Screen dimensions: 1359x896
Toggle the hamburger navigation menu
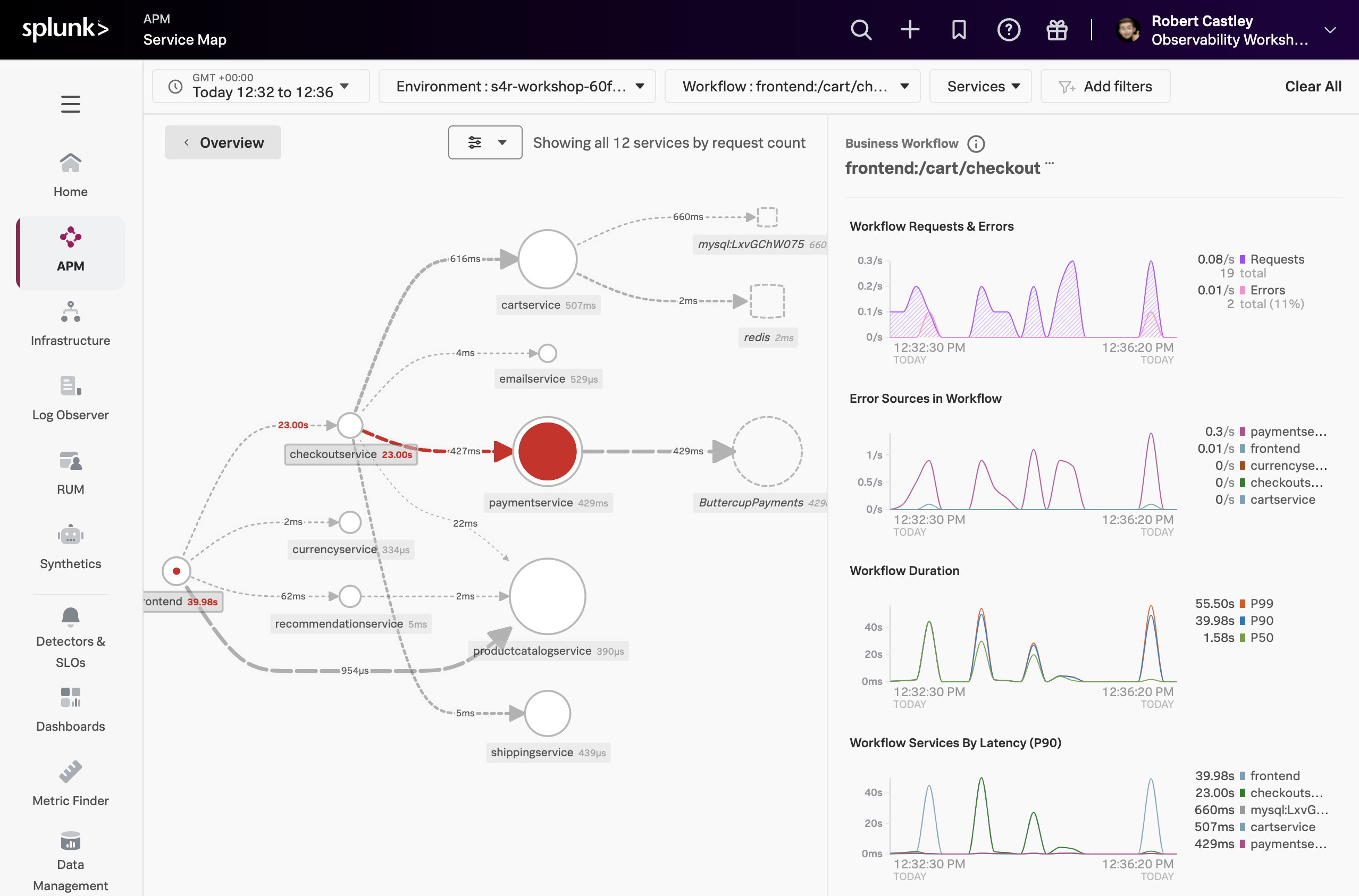[70, 104]
